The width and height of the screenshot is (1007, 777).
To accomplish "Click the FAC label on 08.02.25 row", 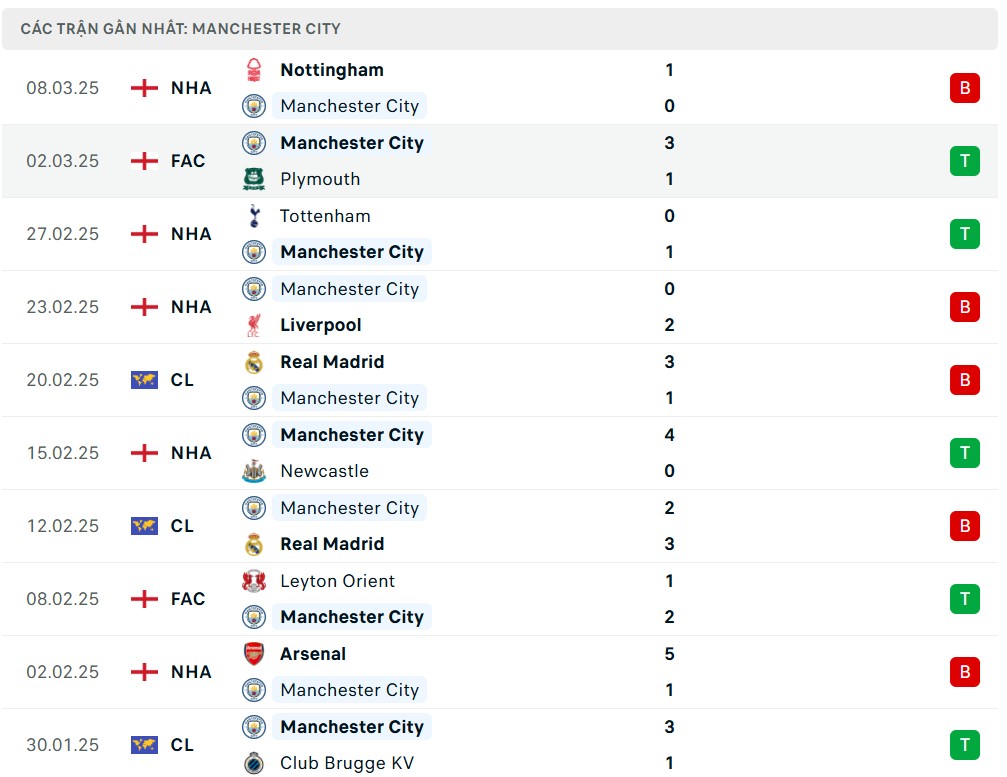I will tap(188, 599).
